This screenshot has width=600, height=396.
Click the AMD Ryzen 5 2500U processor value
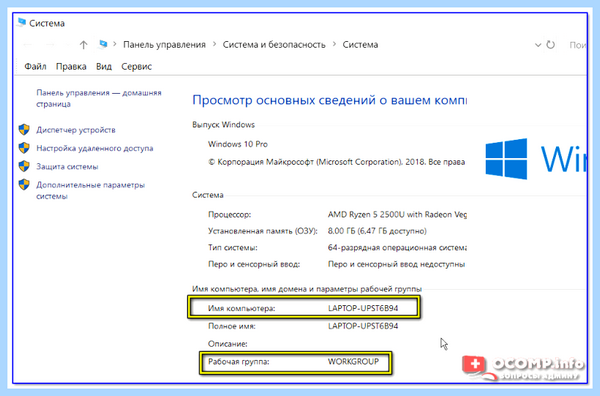(x=397, y=215)
